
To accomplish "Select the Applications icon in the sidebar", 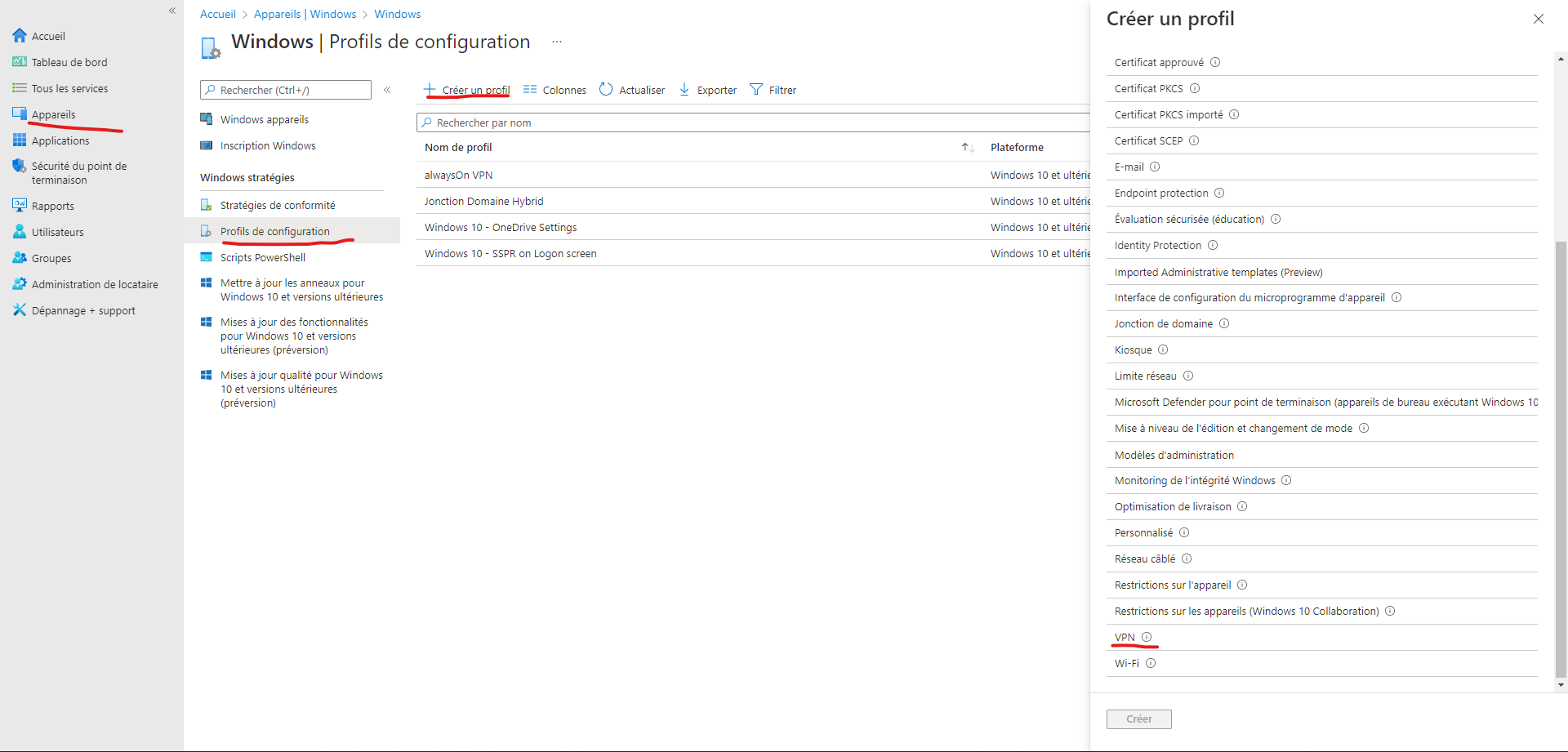I will tap(20, 140).
